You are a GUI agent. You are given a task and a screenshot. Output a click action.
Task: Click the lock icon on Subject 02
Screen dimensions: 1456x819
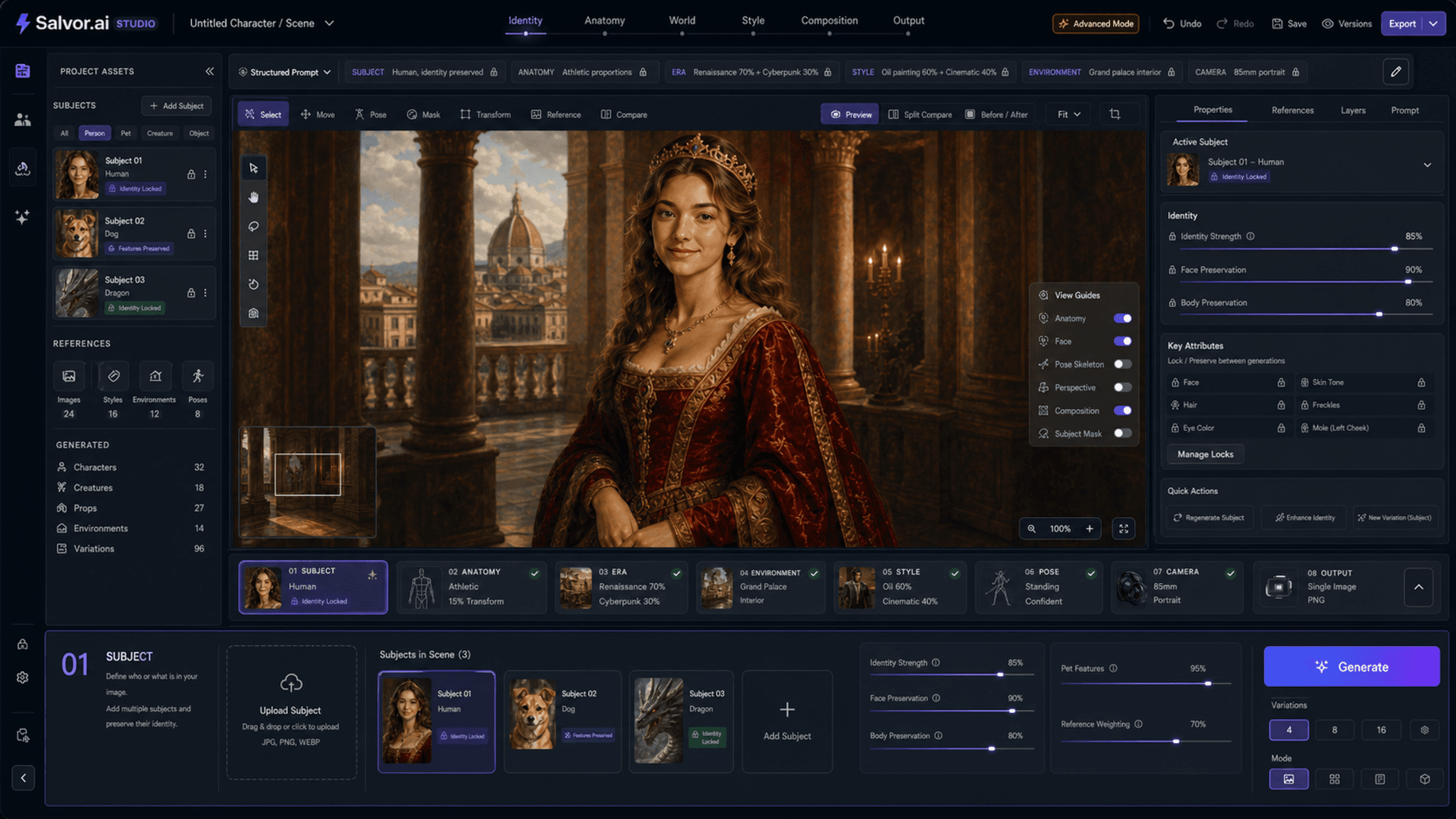click(x=191, y=234)
